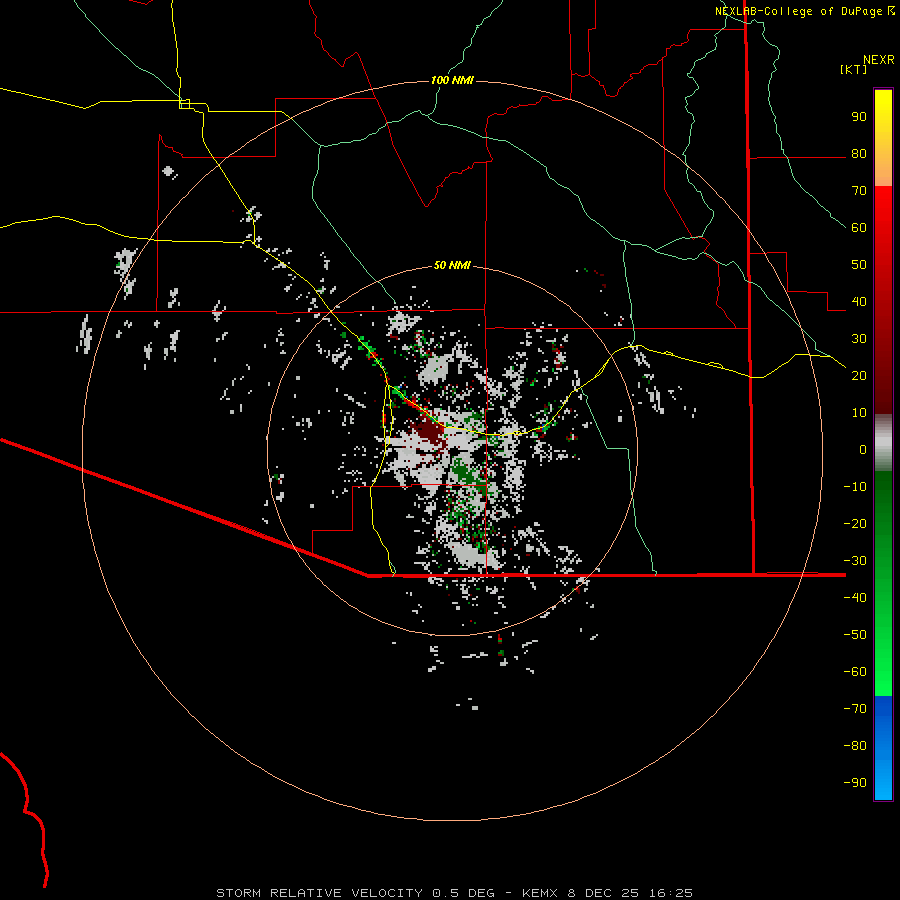The height and width of the screenshot is (900, 900).
Task: Click the large dark red velocity patch near radar center
Action: coord(428,432)
